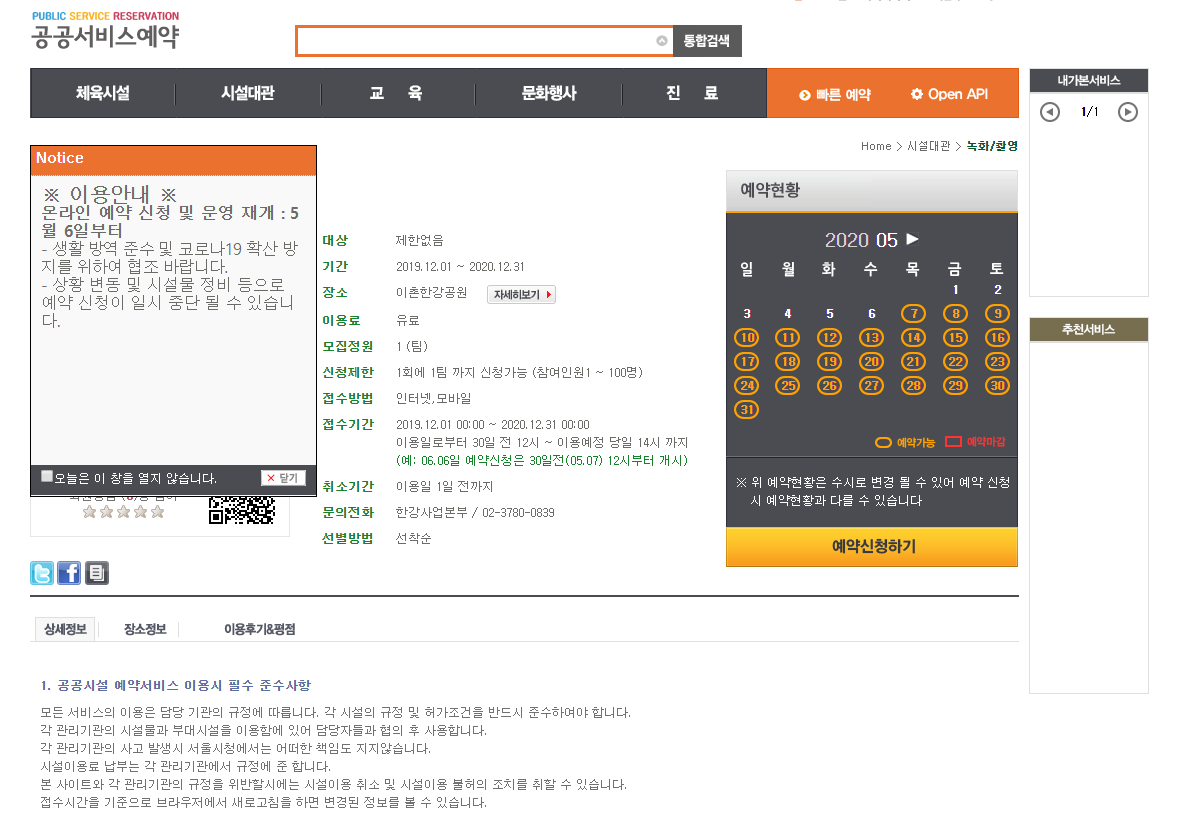Select May 14 in the calendar
Image resolution: width=1196 pixels, height=835 pixels.
[913, 338]
